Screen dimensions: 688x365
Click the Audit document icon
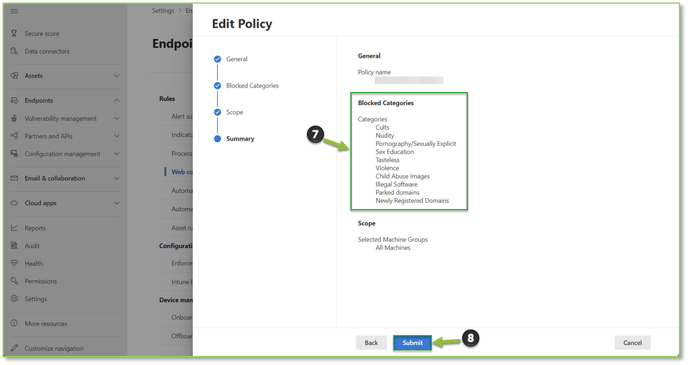pyautogui.click(x=14, y=246)
